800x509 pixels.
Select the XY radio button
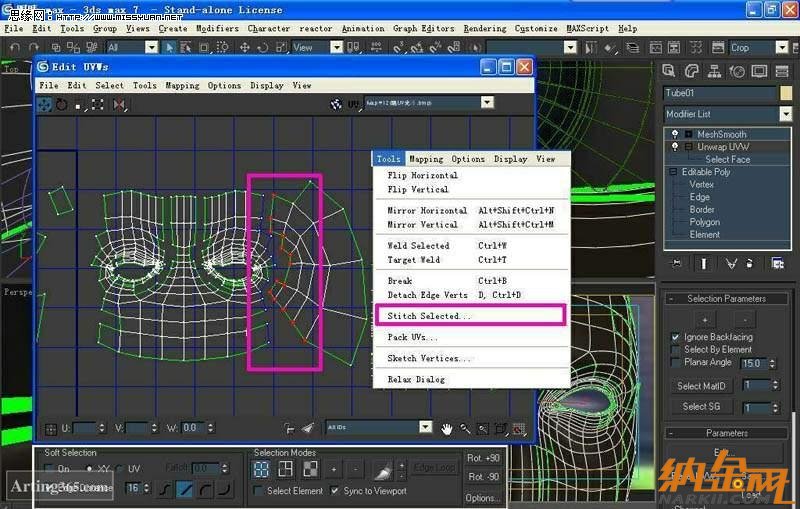click(89, 468)
